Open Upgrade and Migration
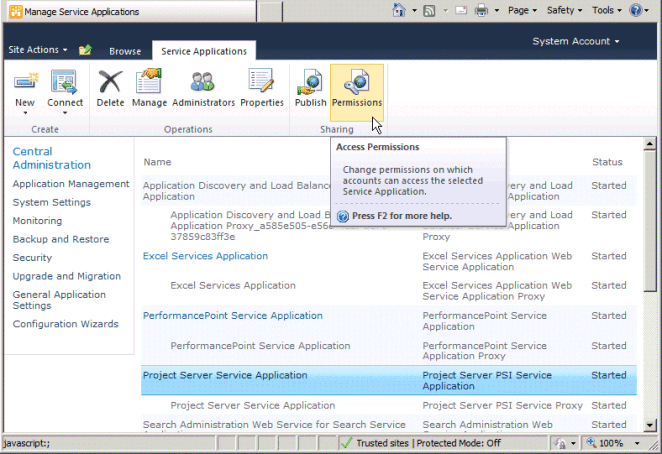 pyautogui.click(x=67, y=276)
